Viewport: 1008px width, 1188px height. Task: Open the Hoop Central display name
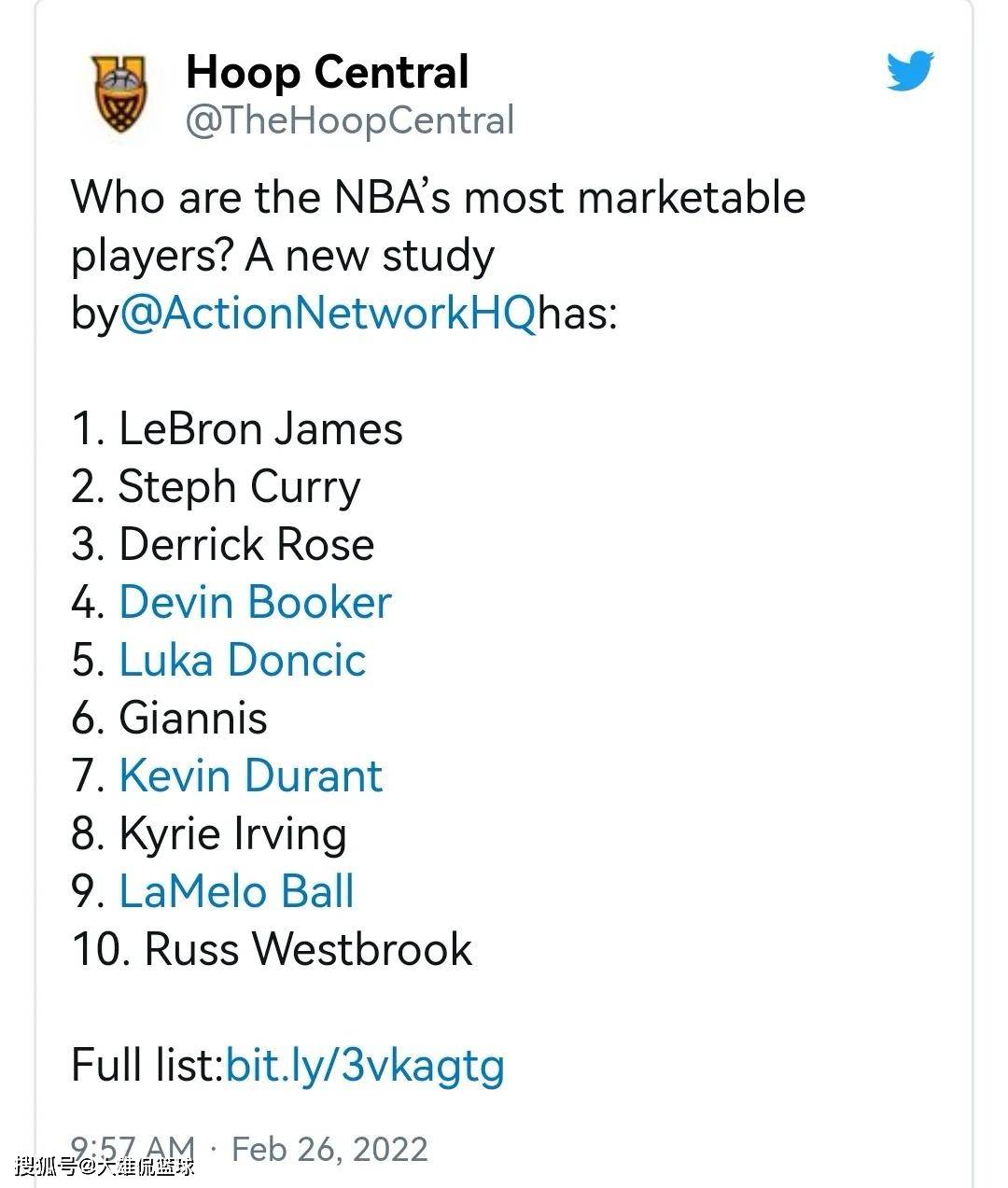click(328, 72)
